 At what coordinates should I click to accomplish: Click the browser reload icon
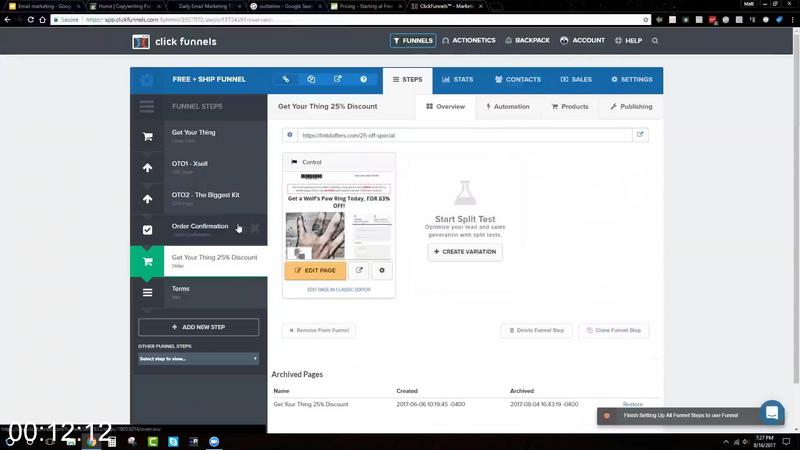pyautogui.click(x=31, y=20)
